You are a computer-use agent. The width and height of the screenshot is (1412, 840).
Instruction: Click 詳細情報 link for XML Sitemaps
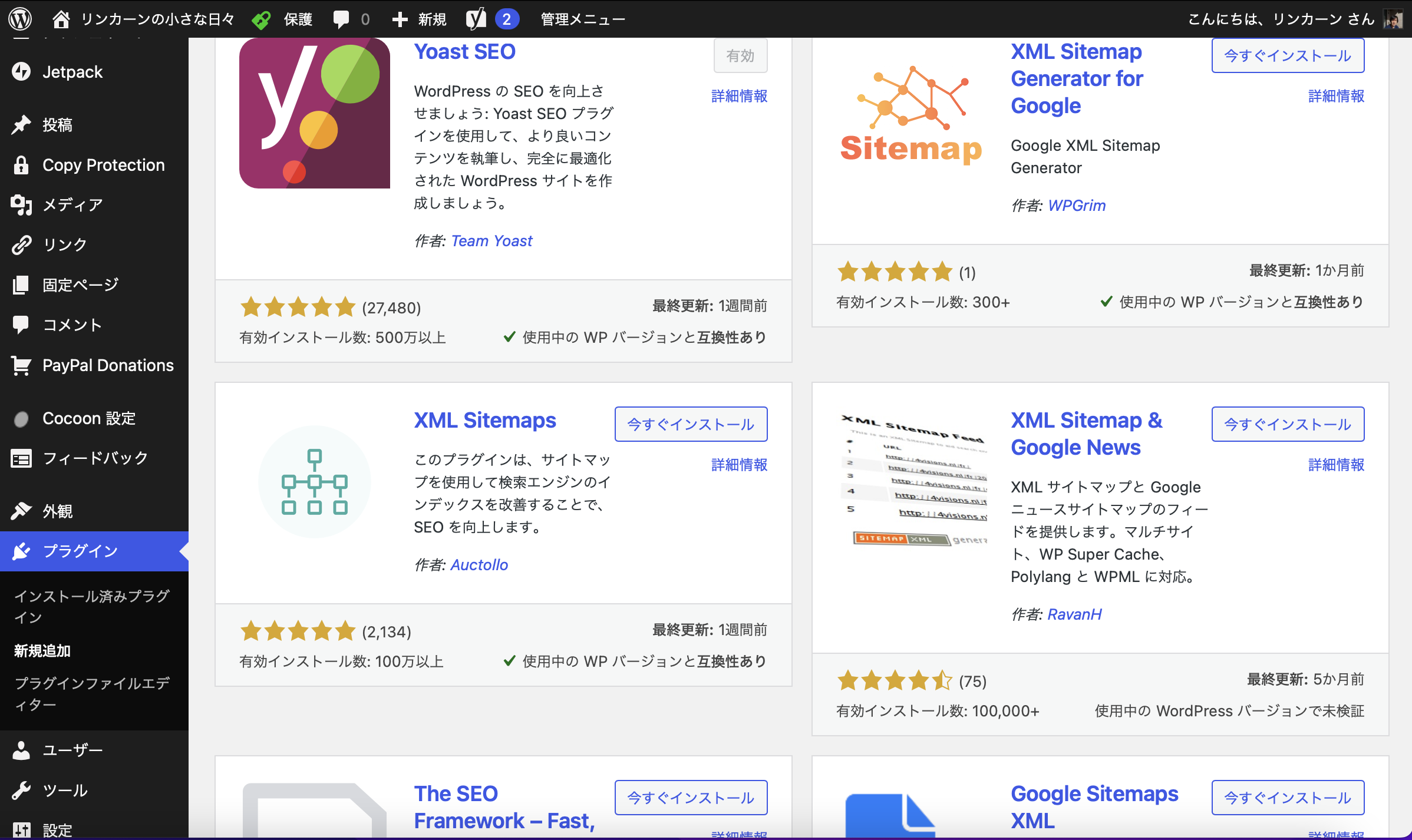click(738, 463)
